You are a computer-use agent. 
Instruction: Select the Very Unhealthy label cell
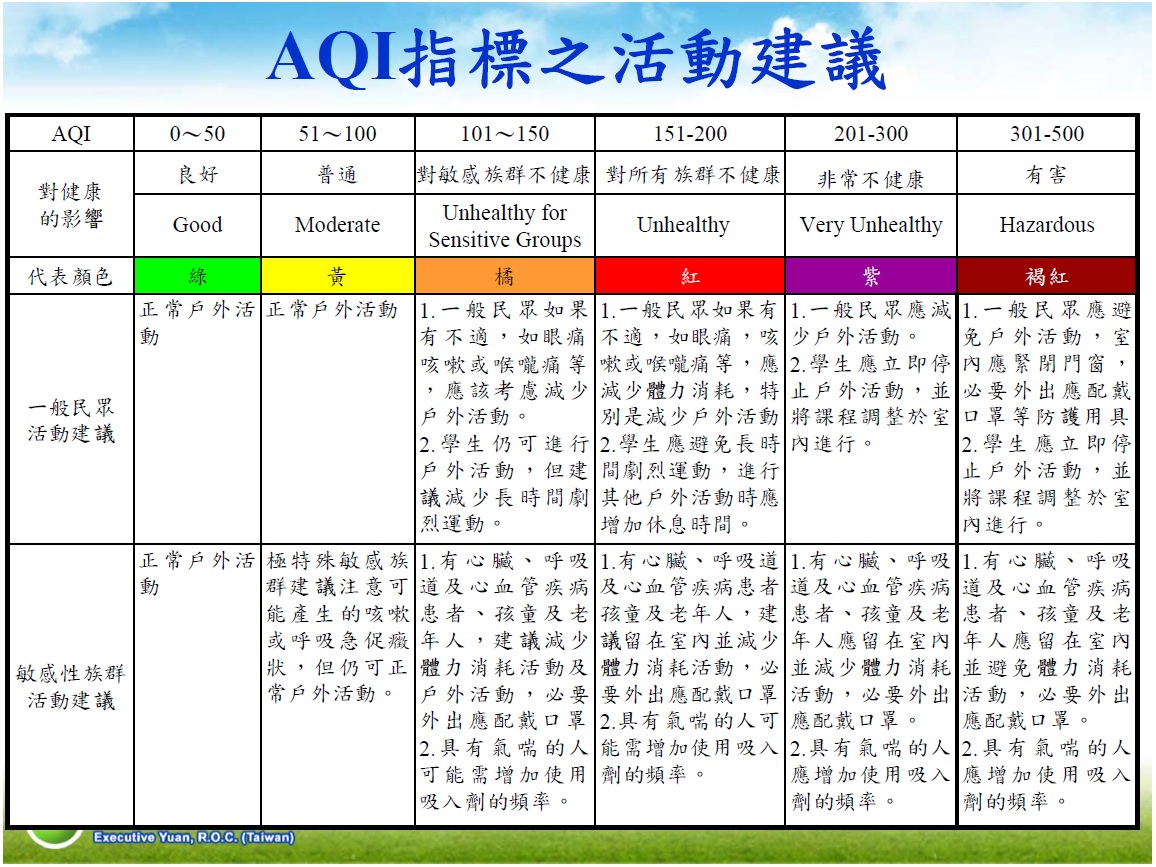pos(870,225)
